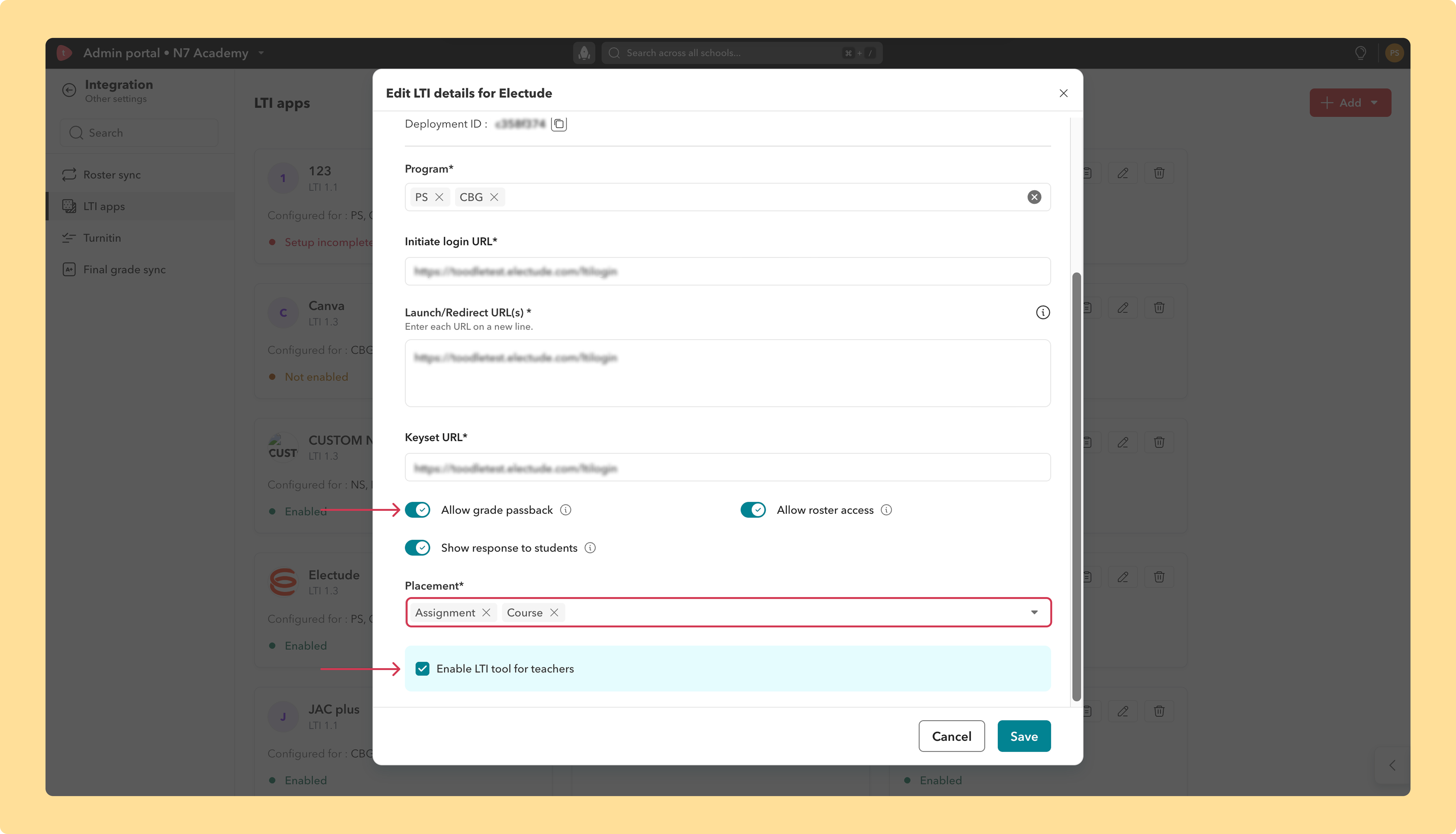Click the Initiate login URL field

tap(728, 272)
